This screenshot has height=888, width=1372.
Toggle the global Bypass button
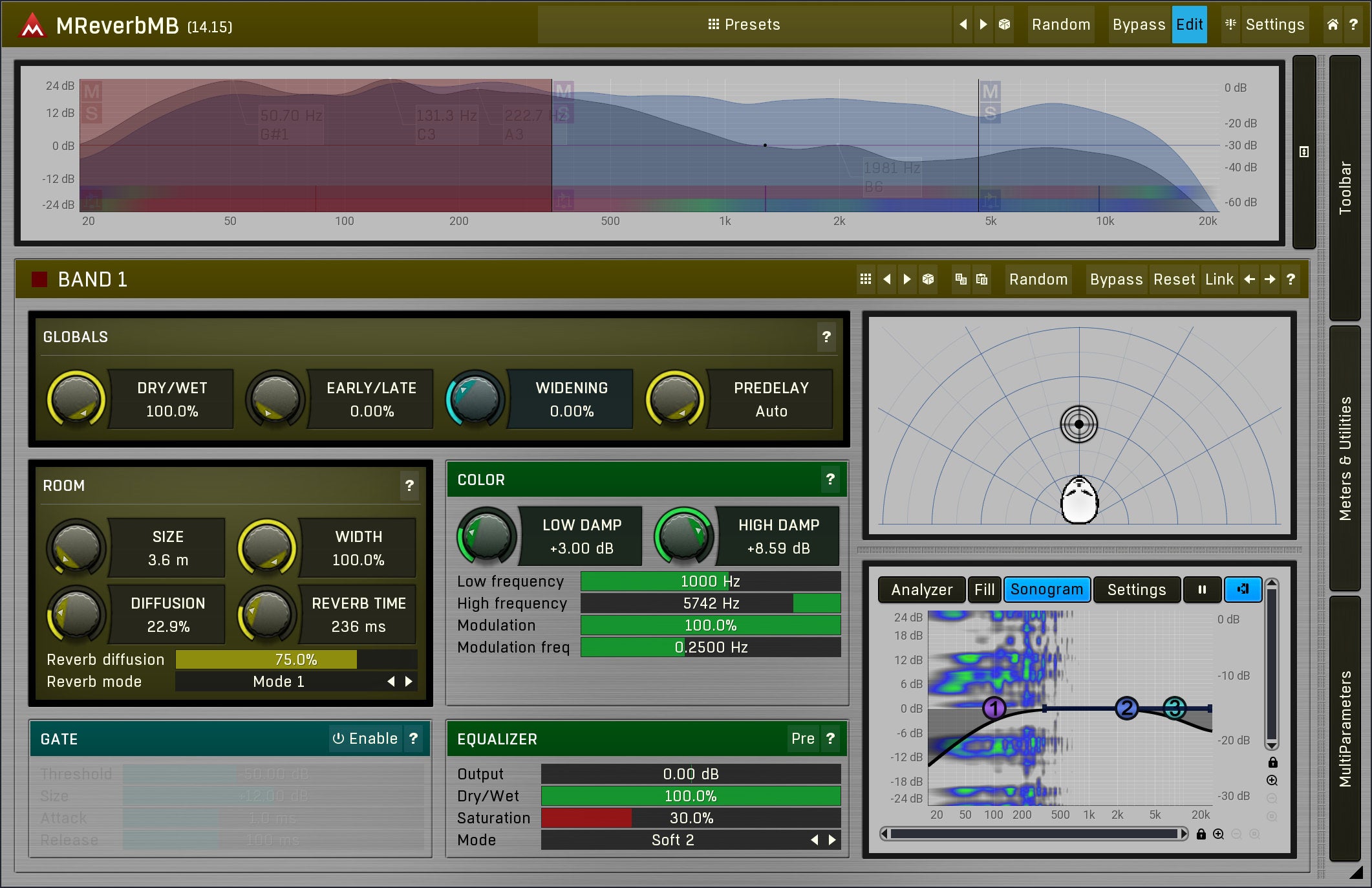pos(1139,25)
